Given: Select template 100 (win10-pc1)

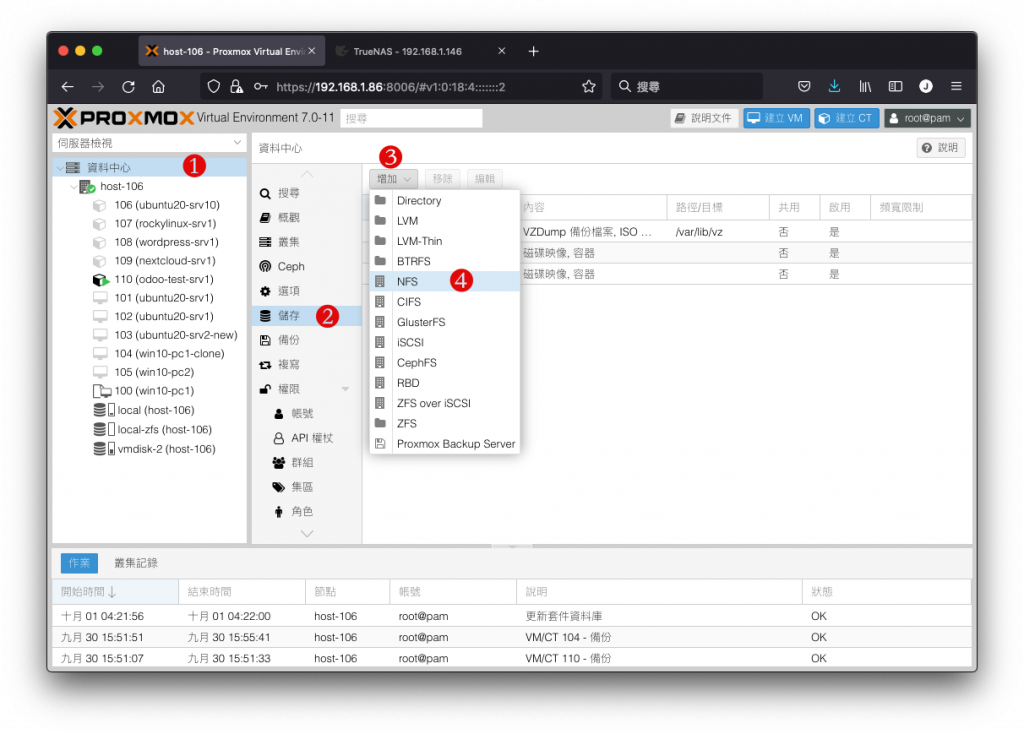Looking at the screenshot, I should coord(143,391).
